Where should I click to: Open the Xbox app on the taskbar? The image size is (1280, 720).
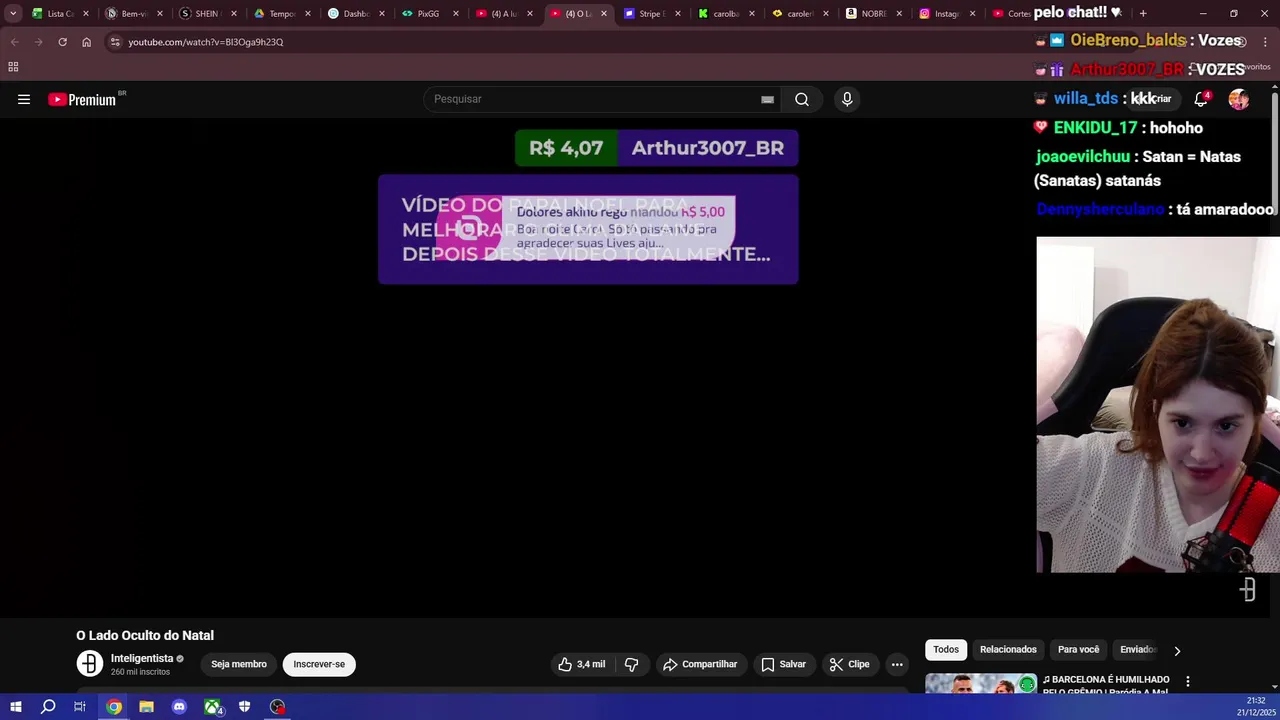tap(212, 707)
